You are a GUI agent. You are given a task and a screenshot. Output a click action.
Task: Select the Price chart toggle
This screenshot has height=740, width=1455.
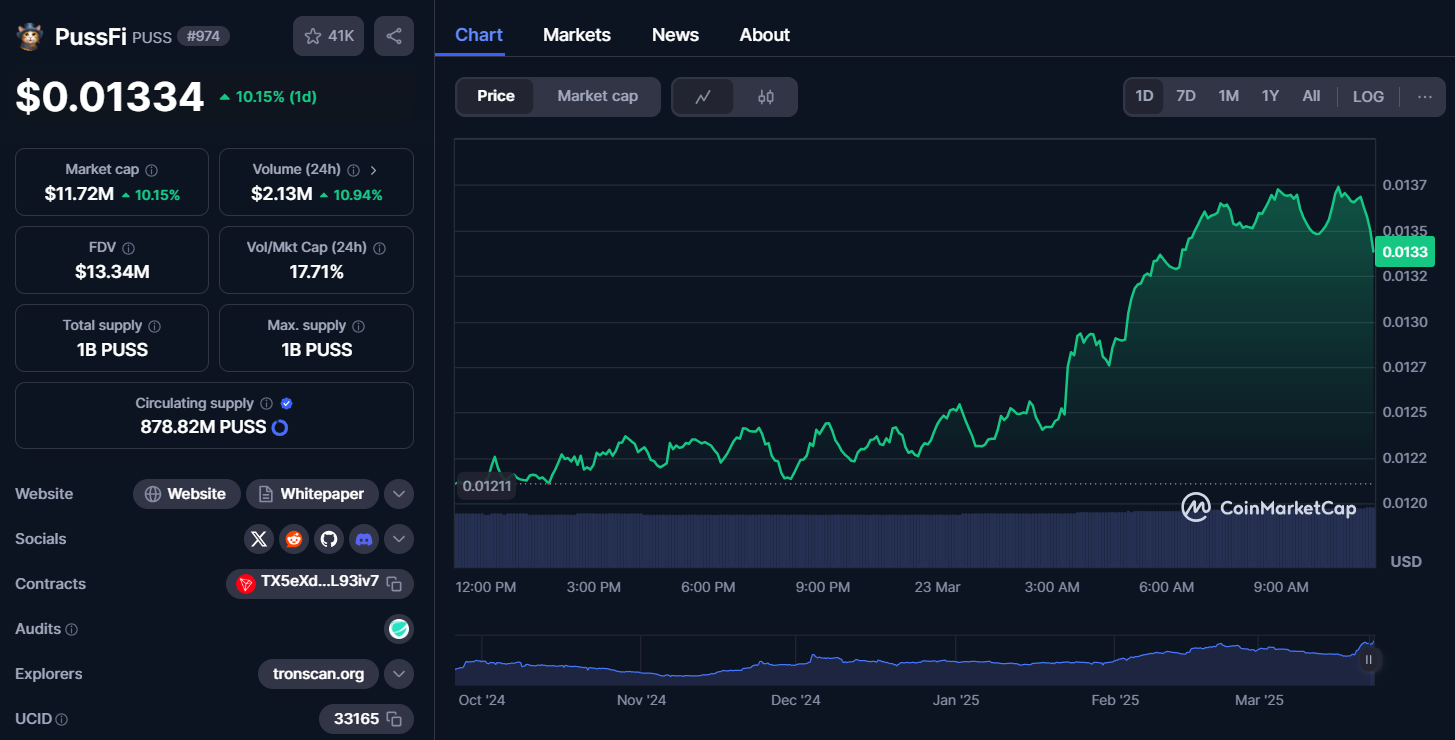(496, 96)
